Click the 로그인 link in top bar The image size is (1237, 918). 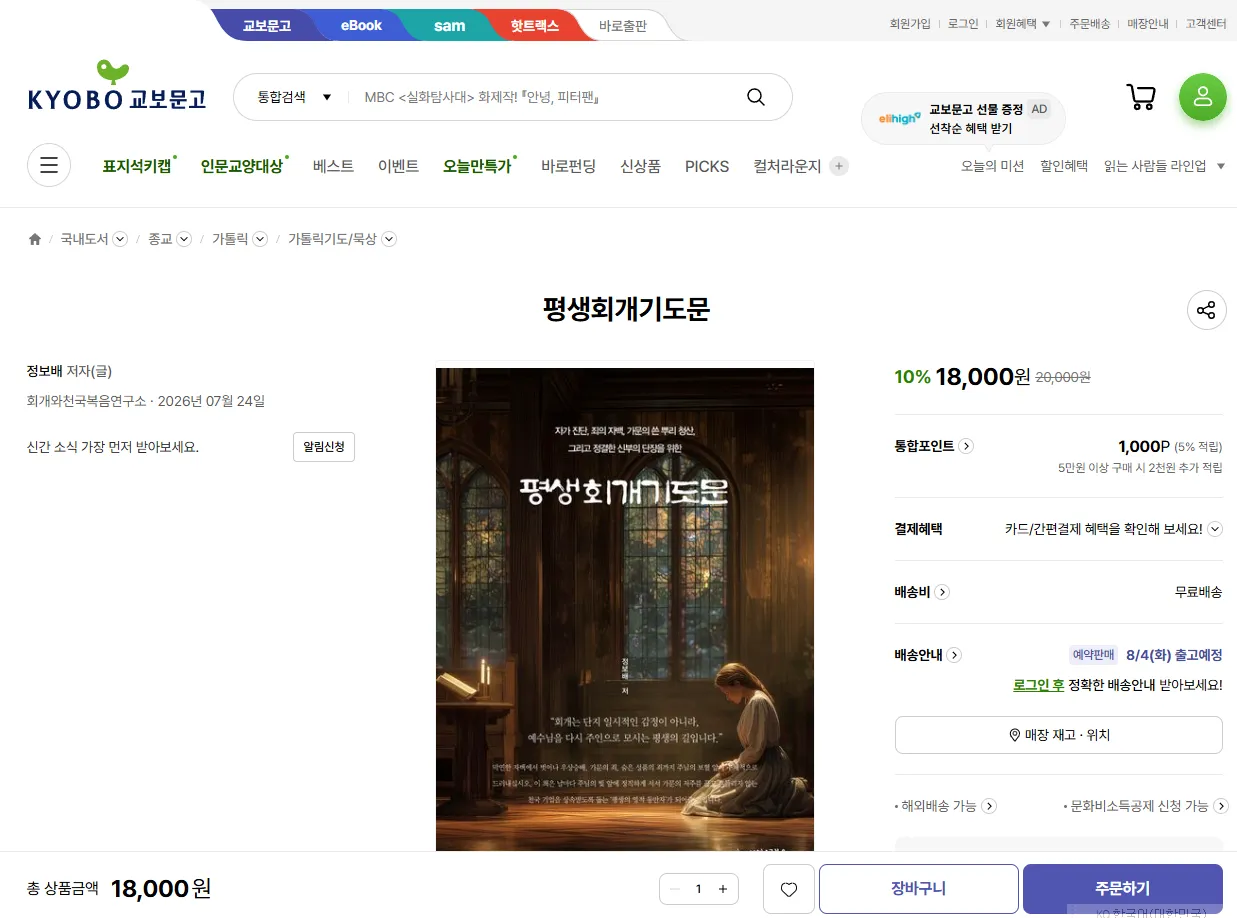click(x=963, y=24)
